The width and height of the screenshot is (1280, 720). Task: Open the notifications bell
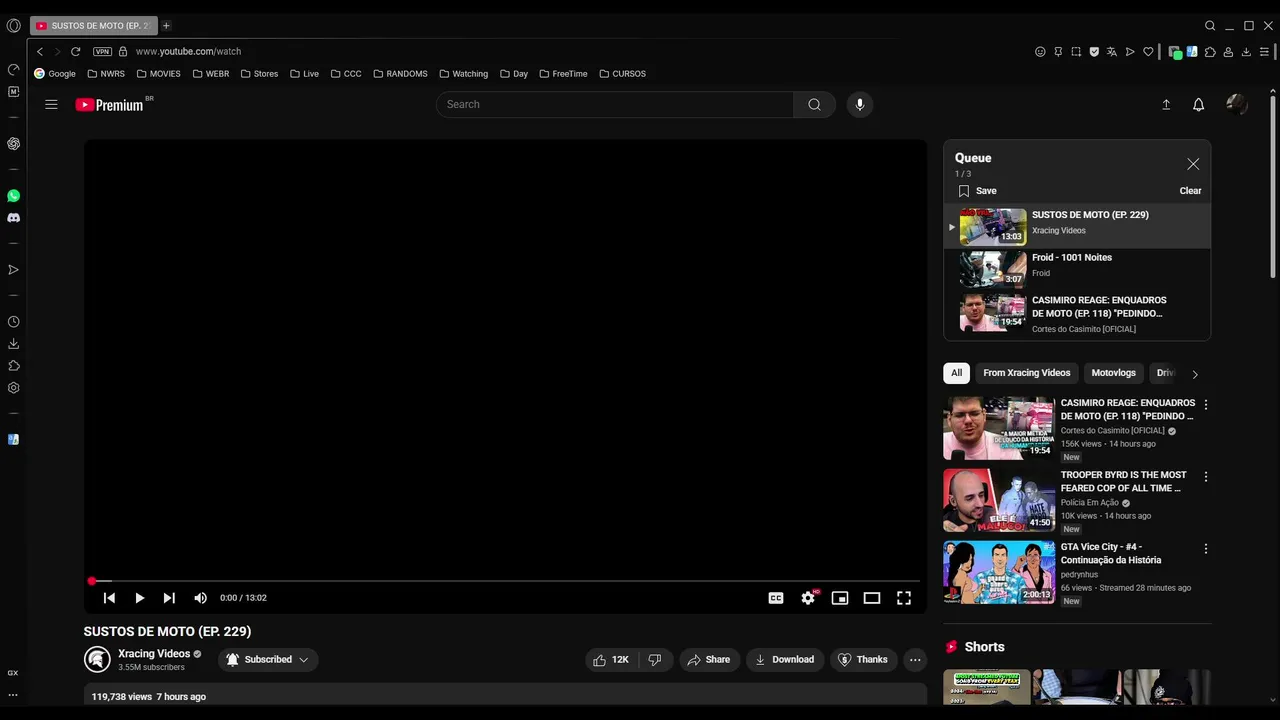coord(1198,104)
